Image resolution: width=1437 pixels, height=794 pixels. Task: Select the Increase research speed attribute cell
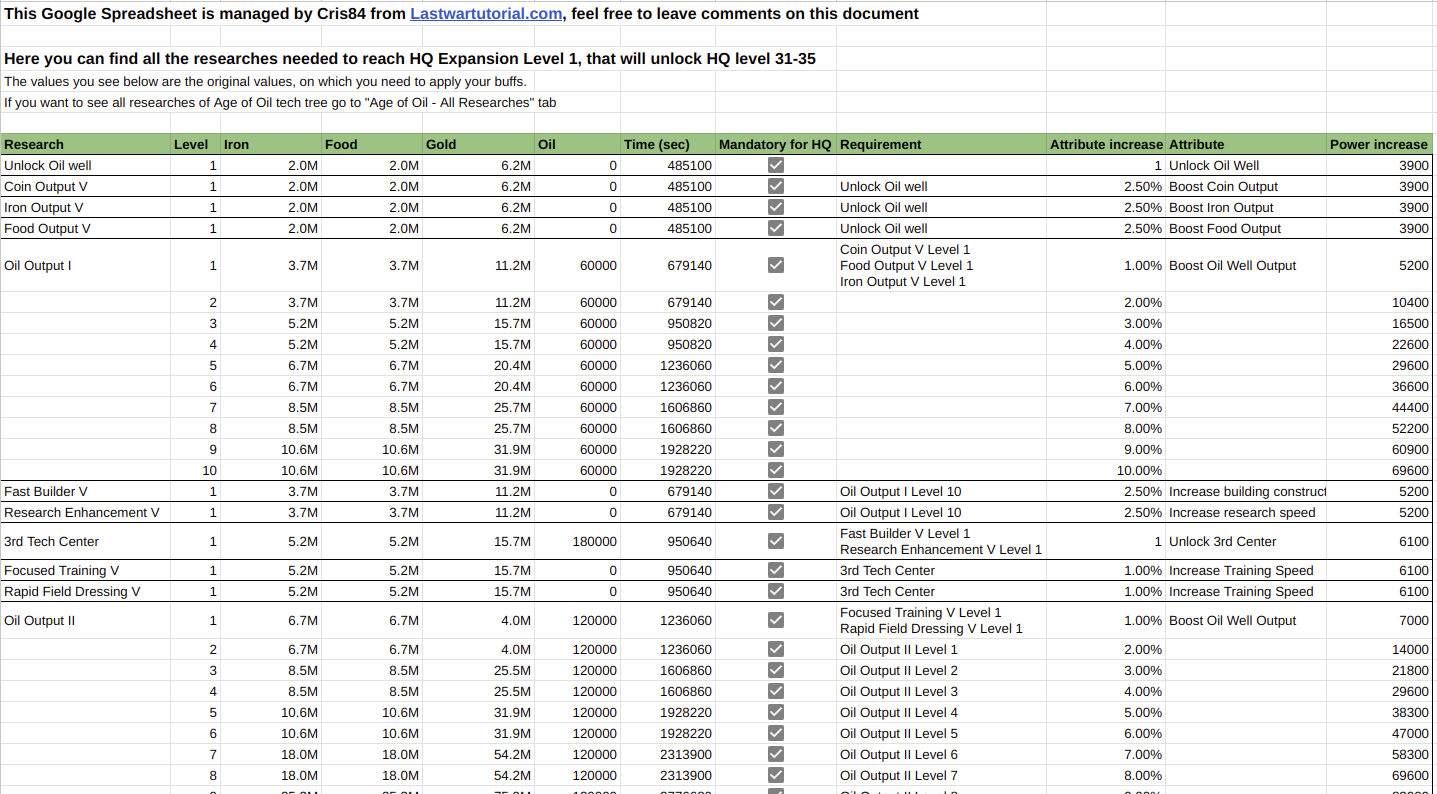(1245, 512)
